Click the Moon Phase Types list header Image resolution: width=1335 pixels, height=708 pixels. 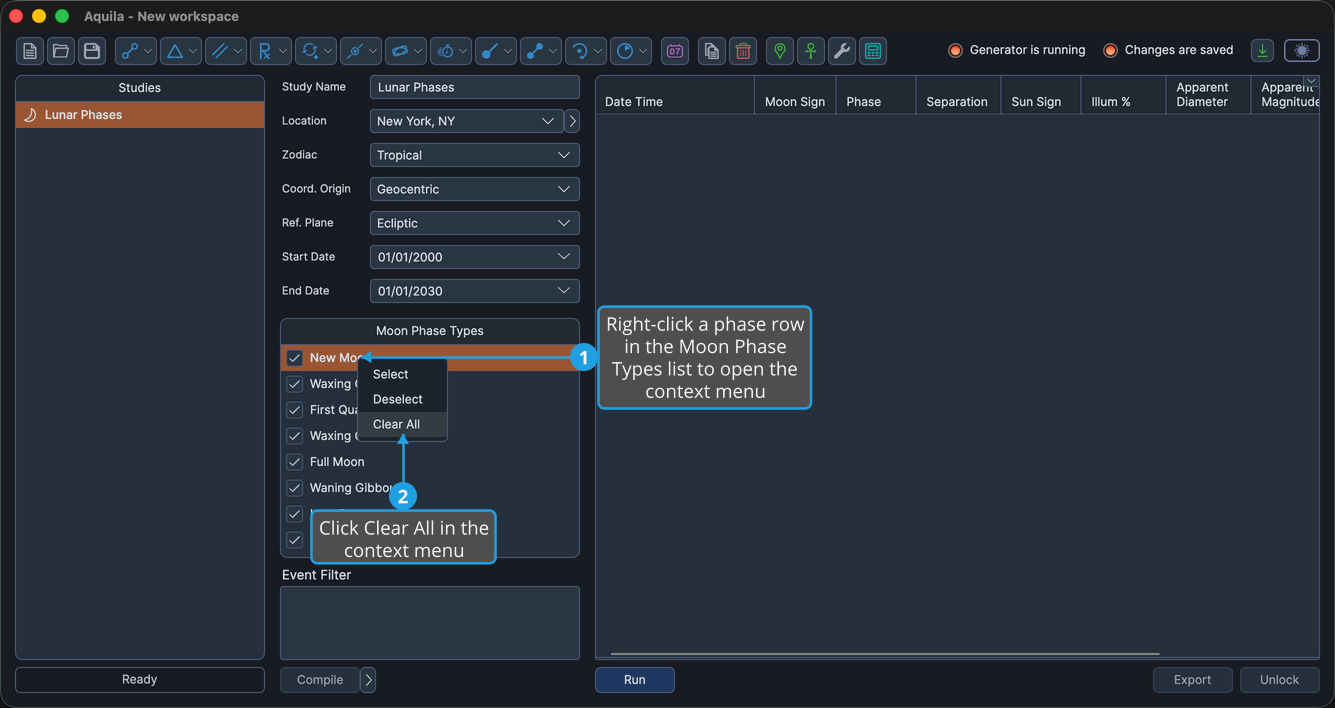[430, 331]
